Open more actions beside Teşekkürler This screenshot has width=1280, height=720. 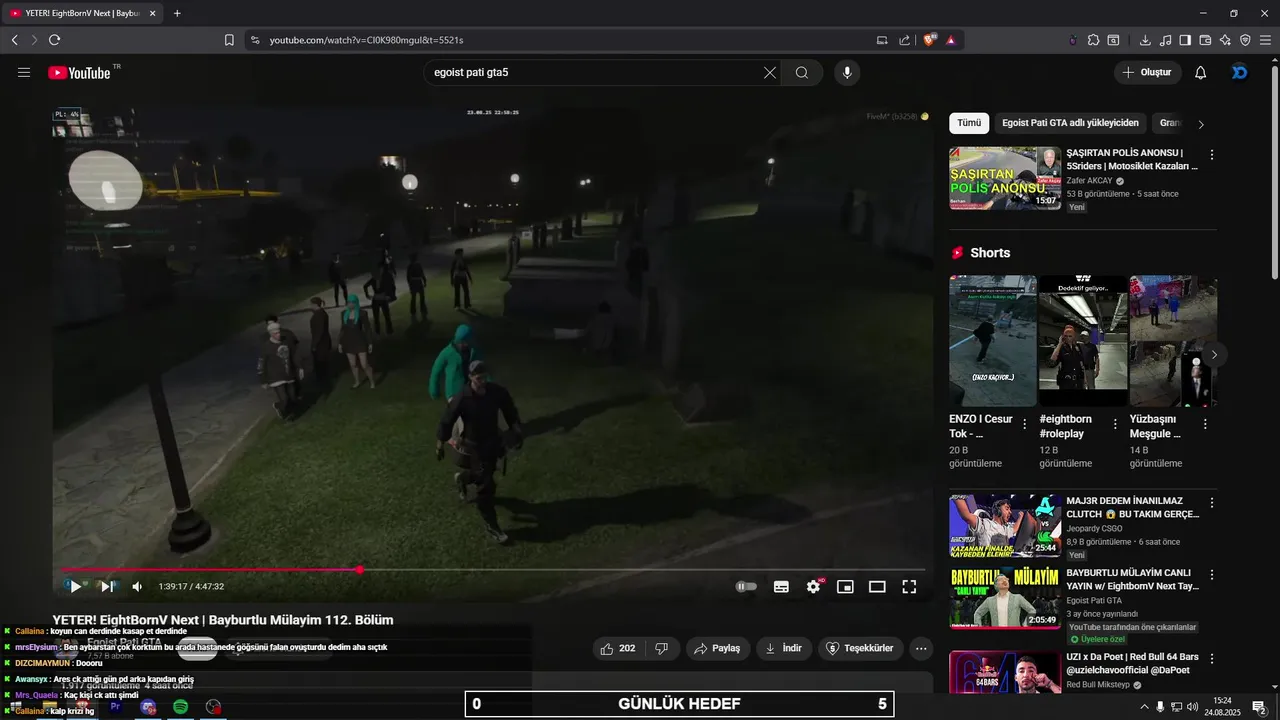(x=921, y=648)
